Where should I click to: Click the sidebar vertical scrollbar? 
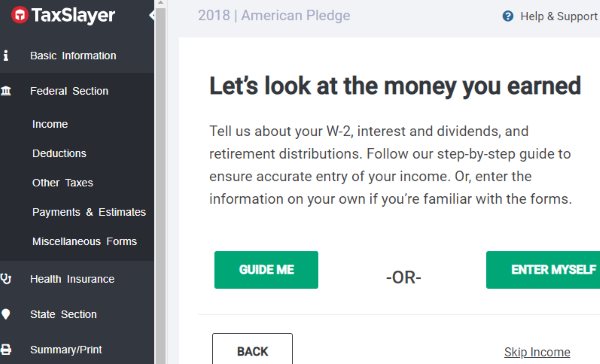(x=161, y=182)
